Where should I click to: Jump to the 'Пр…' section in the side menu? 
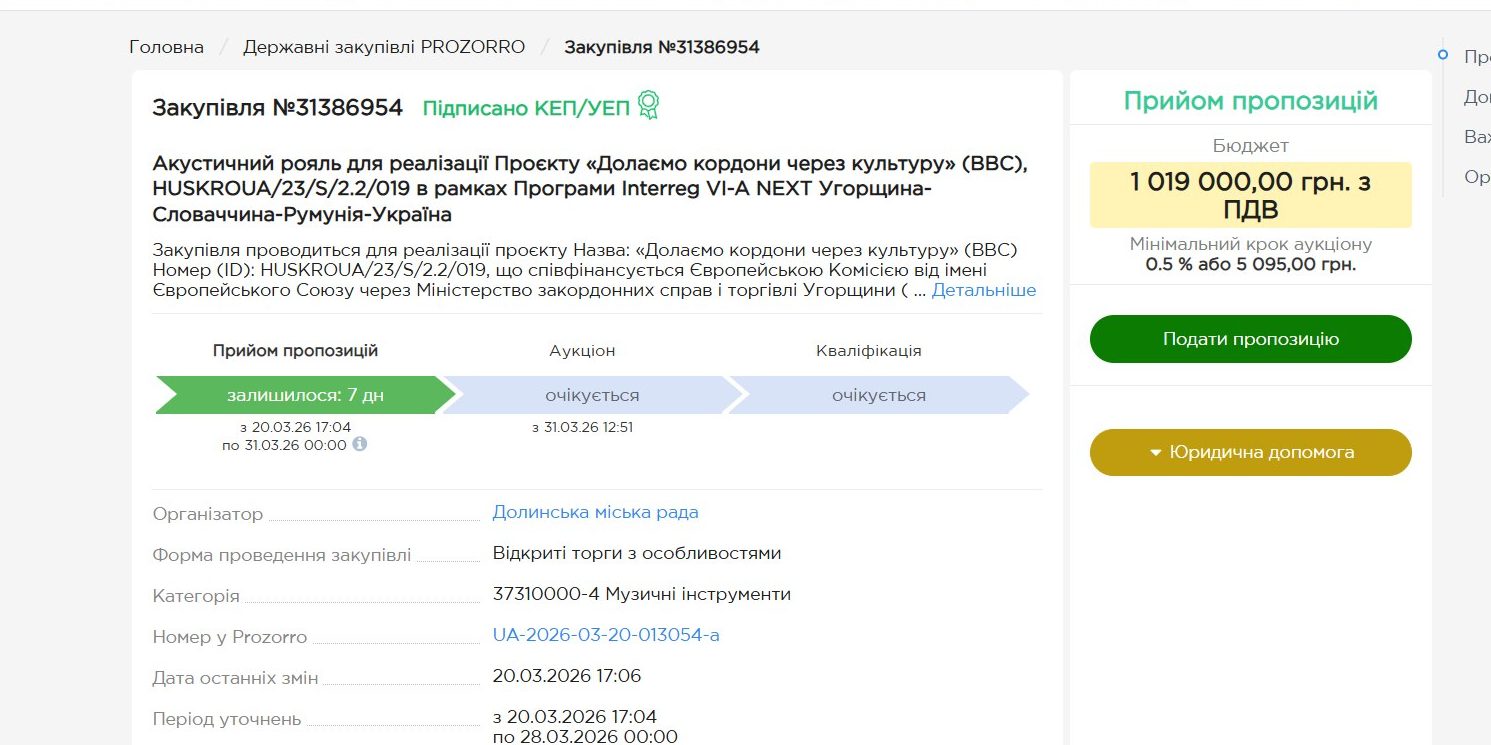1476,57
